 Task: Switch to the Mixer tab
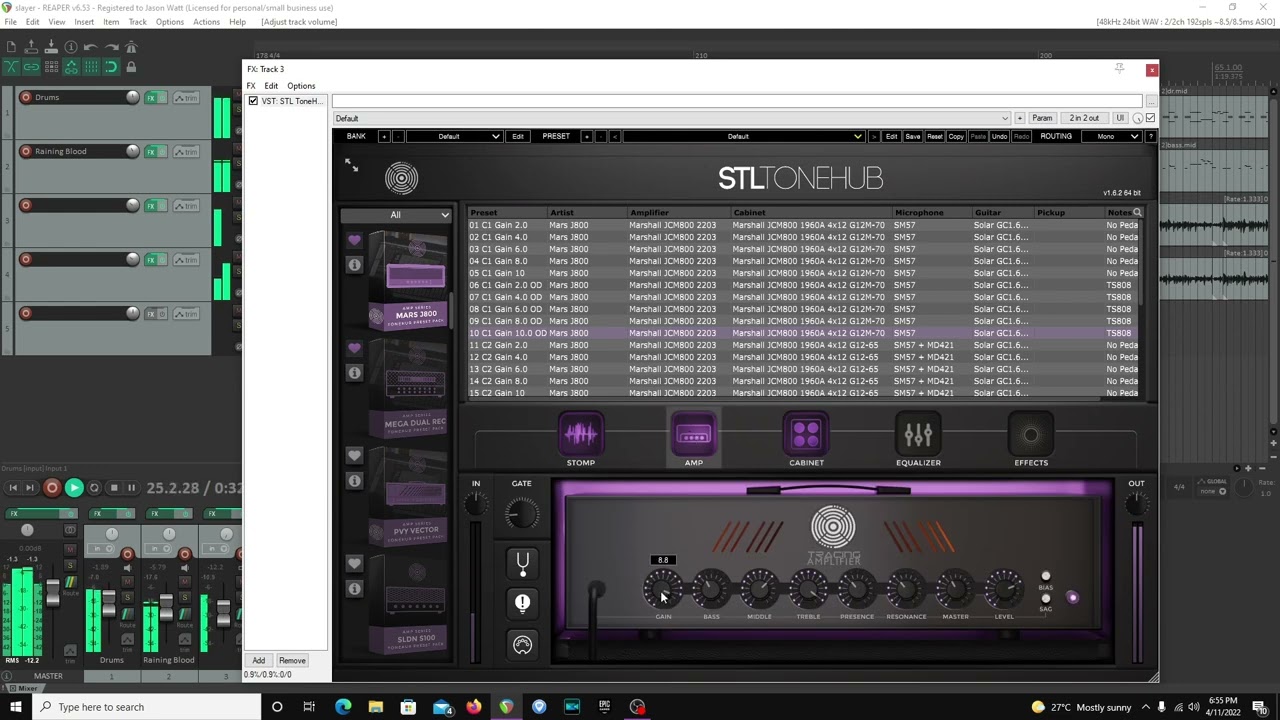click(27, 688)
